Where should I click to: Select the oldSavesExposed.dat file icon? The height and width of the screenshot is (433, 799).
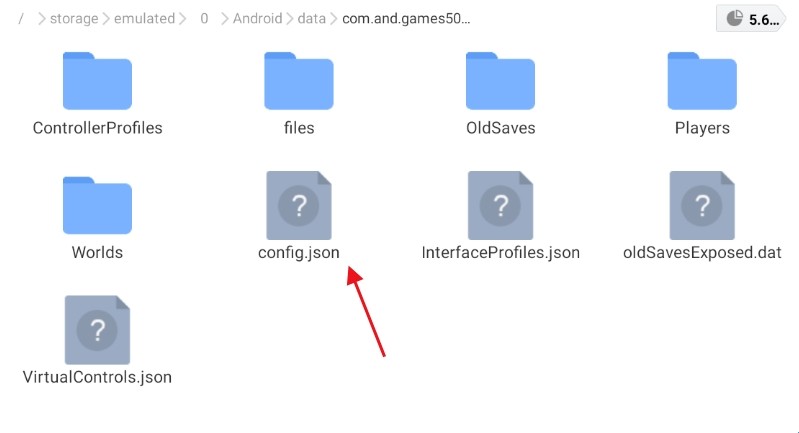702,205
